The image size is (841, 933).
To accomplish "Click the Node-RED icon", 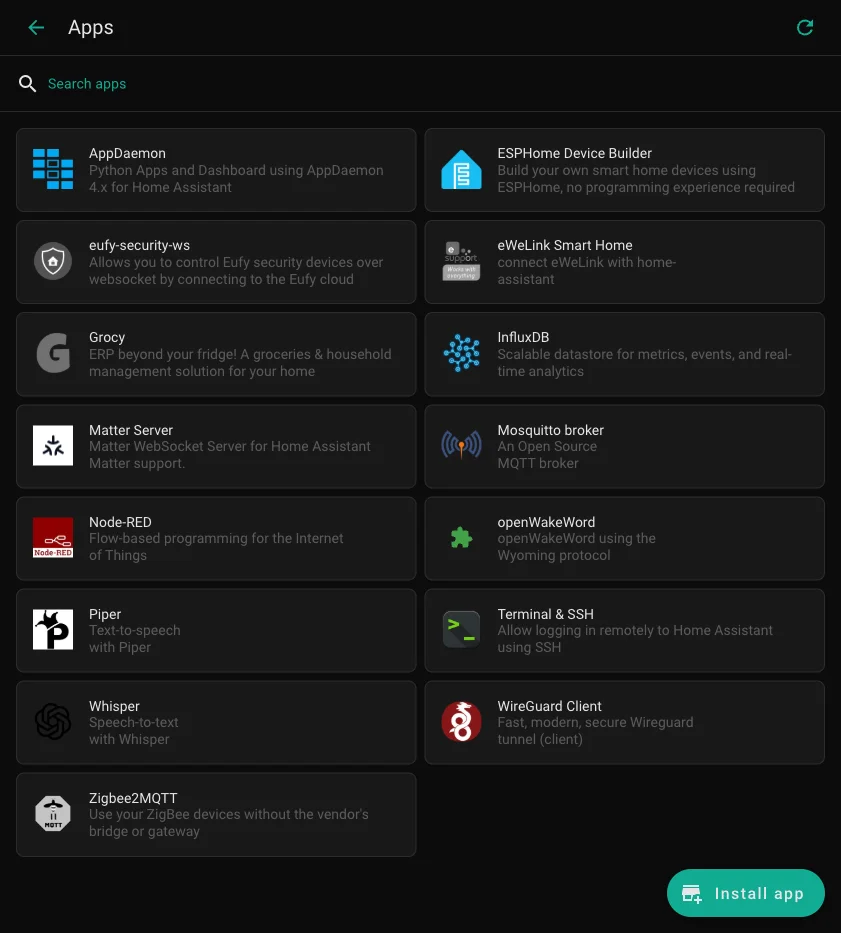I will coord(52,538).
